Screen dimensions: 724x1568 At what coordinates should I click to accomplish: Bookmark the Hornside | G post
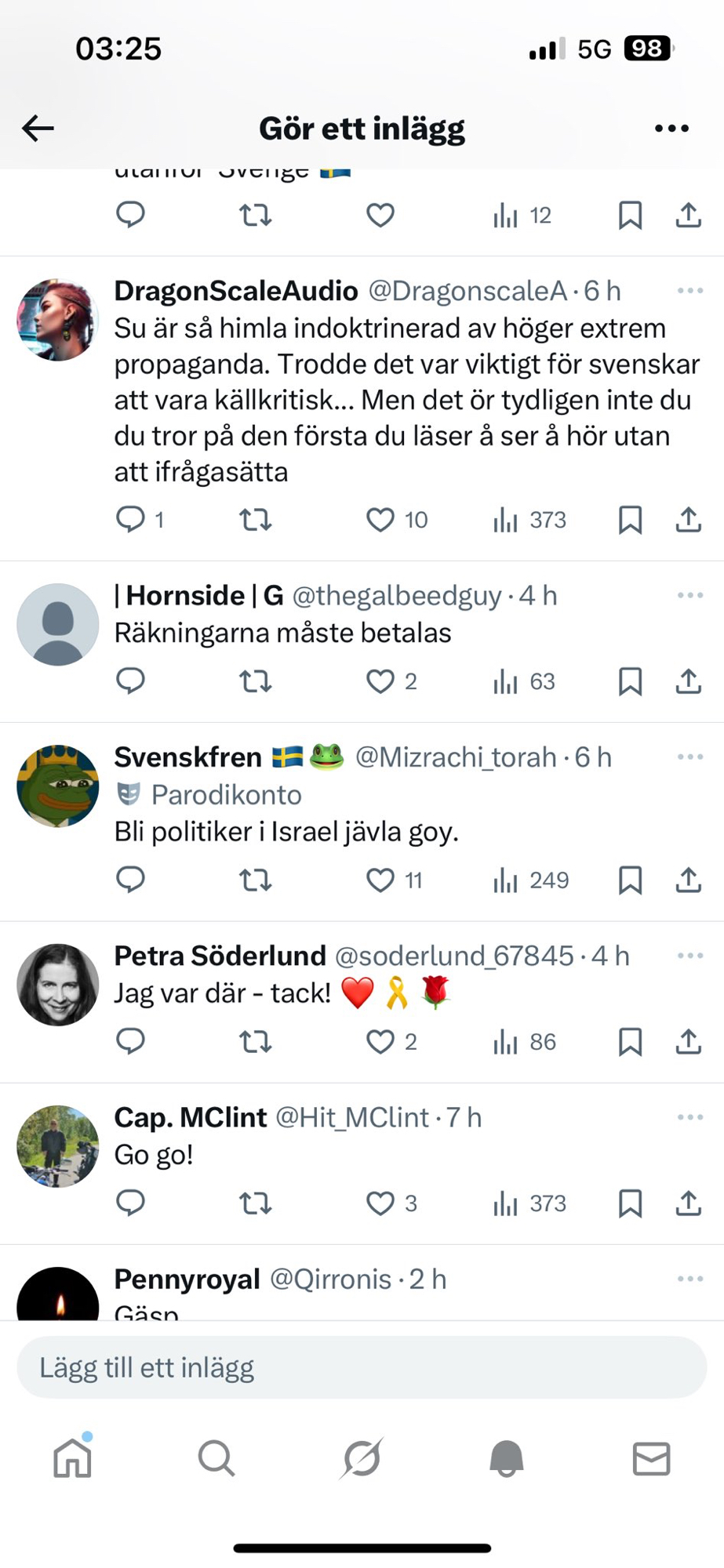pos(630,681)
